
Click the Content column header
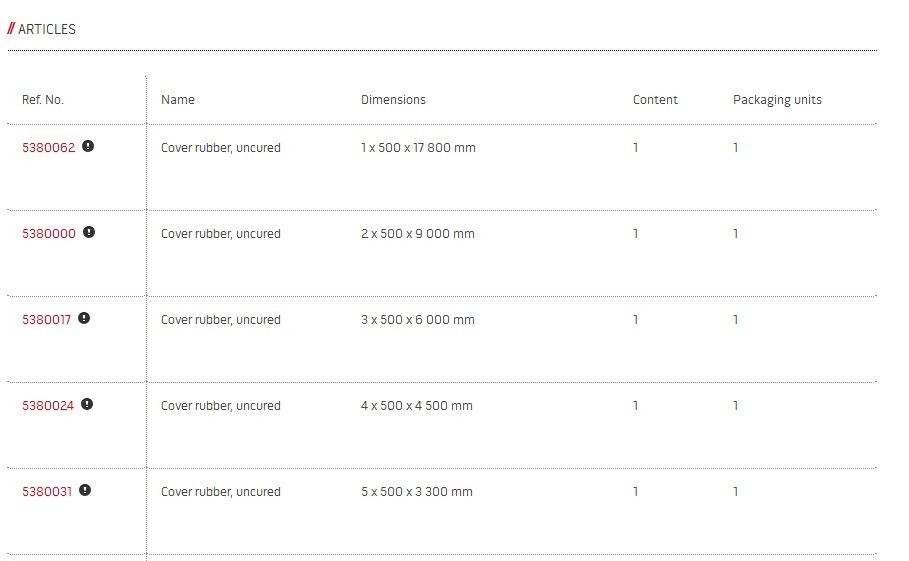[x=655, y=100]
